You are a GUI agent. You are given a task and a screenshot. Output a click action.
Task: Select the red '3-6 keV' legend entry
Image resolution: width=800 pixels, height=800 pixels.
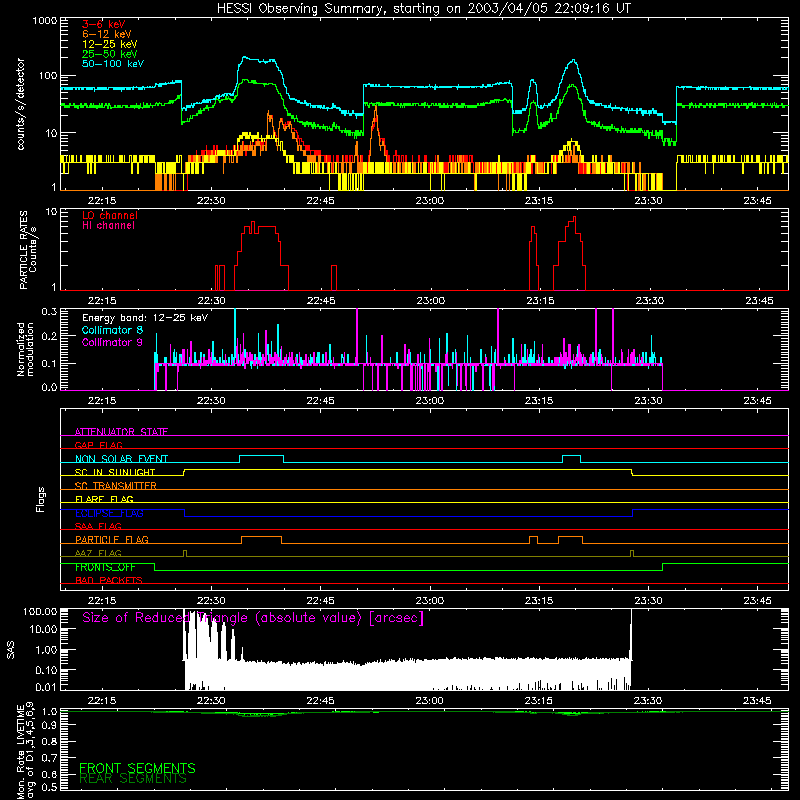104,24
